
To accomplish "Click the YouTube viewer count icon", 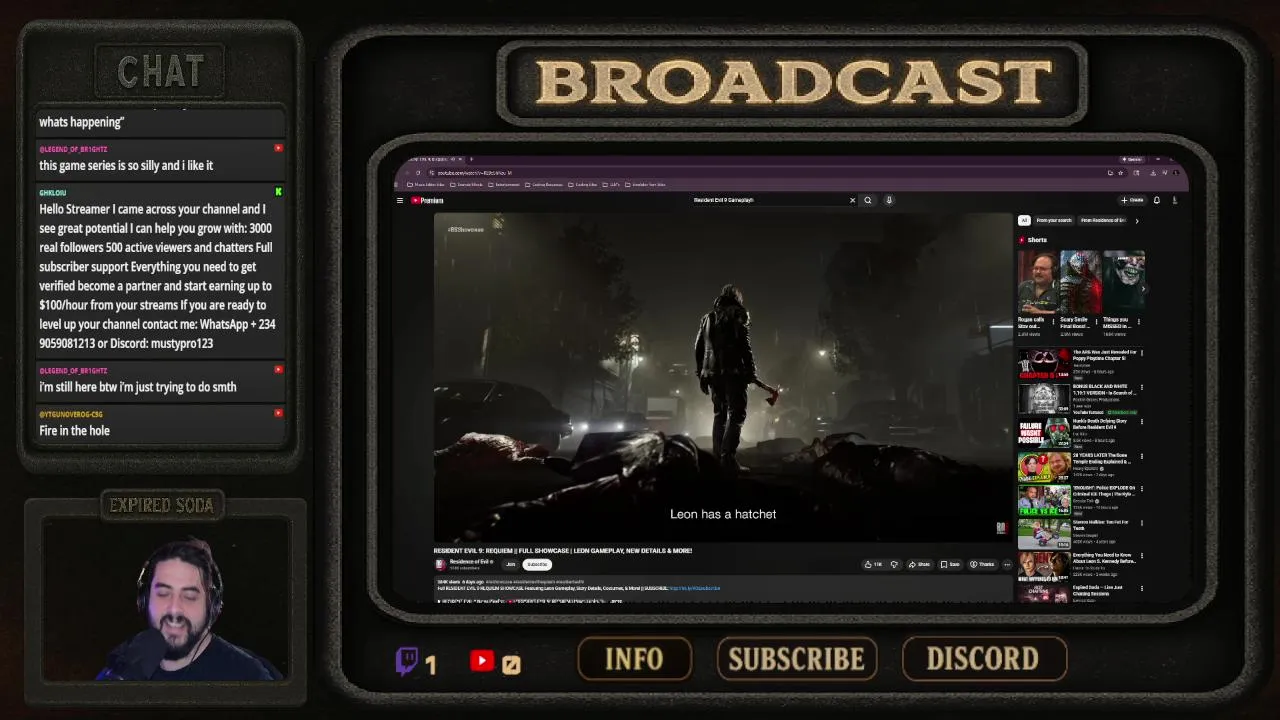I will pos(482,661).
